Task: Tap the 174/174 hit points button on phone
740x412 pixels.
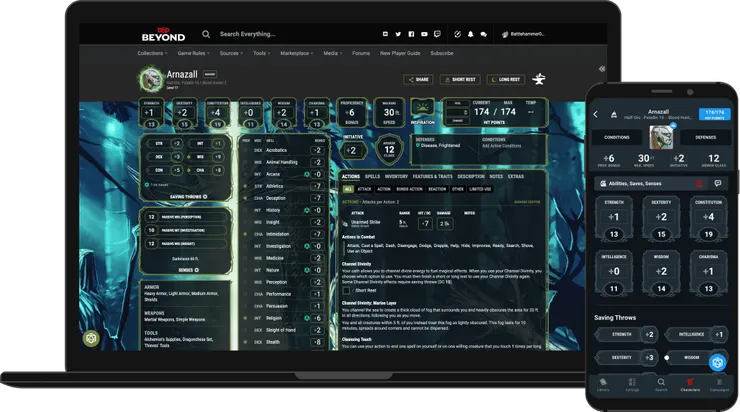Action: click(715, 114)
